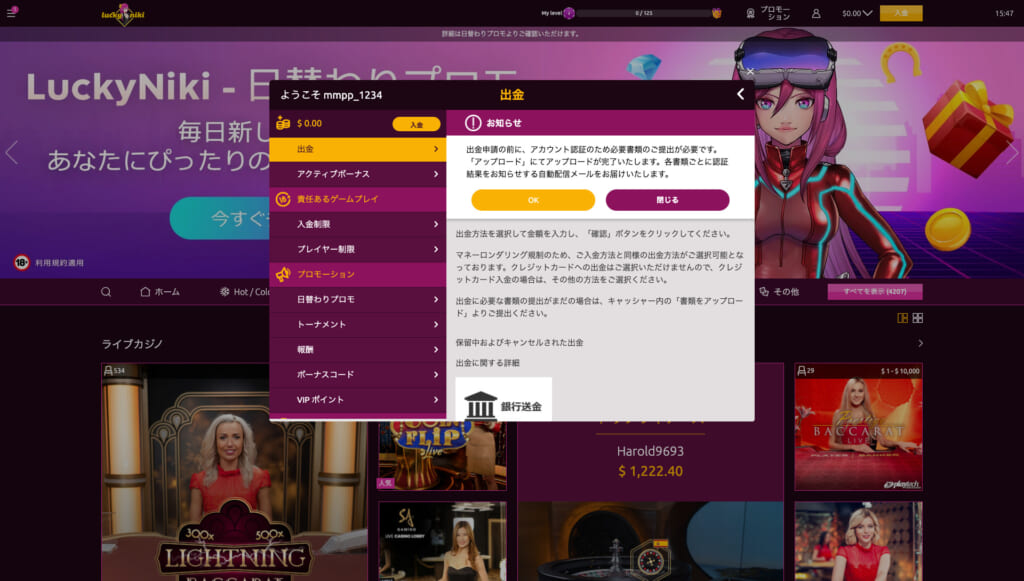Select 出金 in the sidebar menu
This screenshot has width=1024, height=581.
point(358,149)
